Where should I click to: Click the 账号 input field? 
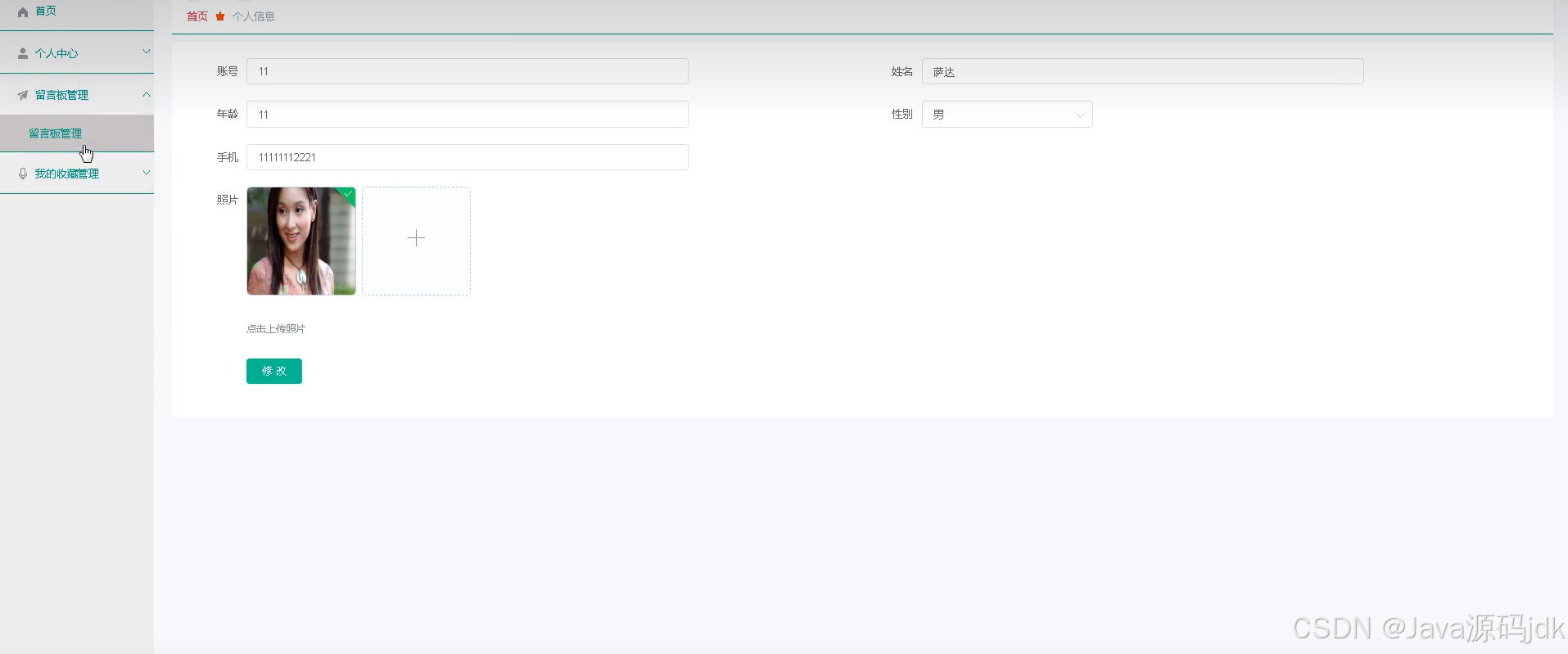point(468,71)
